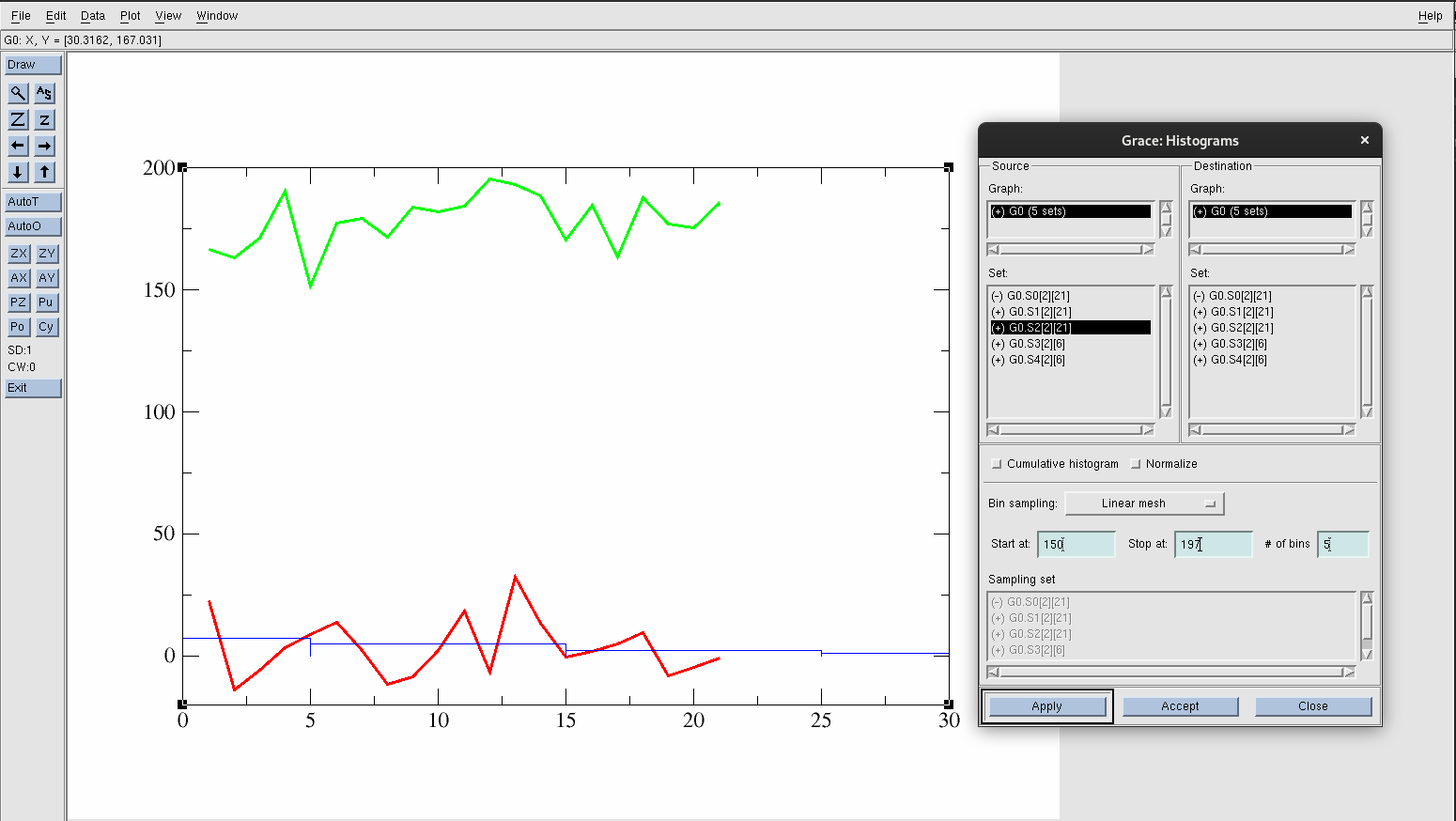
Task: Click the large Z zoom-in icon
Action: [18, 119]
